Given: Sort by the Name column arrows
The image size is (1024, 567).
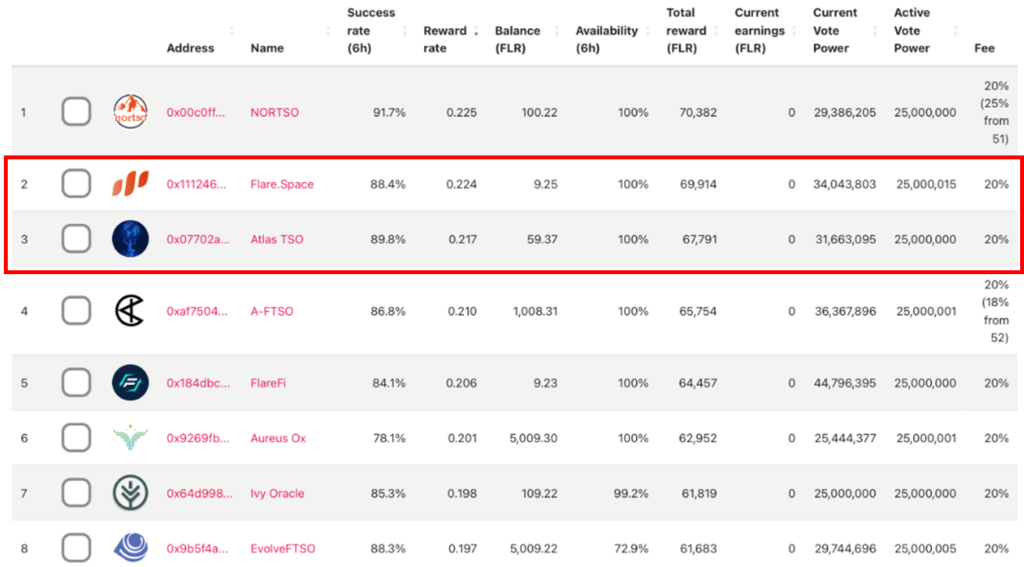Looking at the screenshot, I should [328, 31].
